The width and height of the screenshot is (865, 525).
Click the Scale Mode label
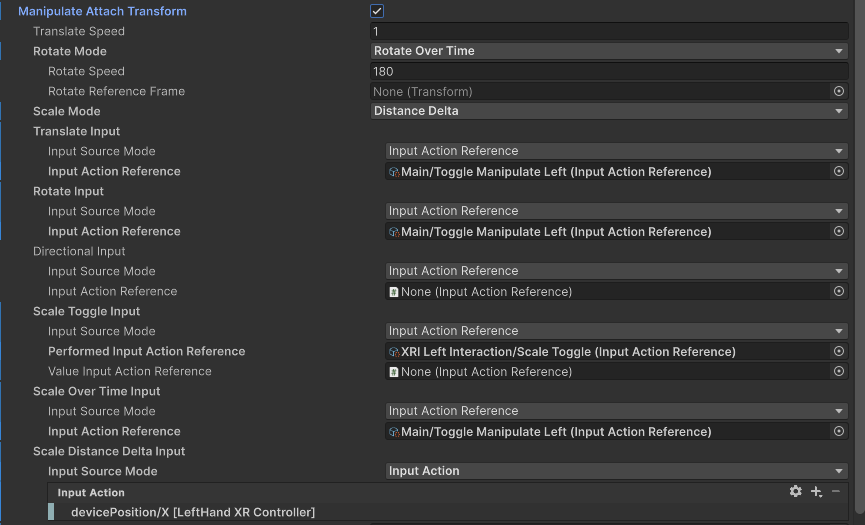pos(66,111)
